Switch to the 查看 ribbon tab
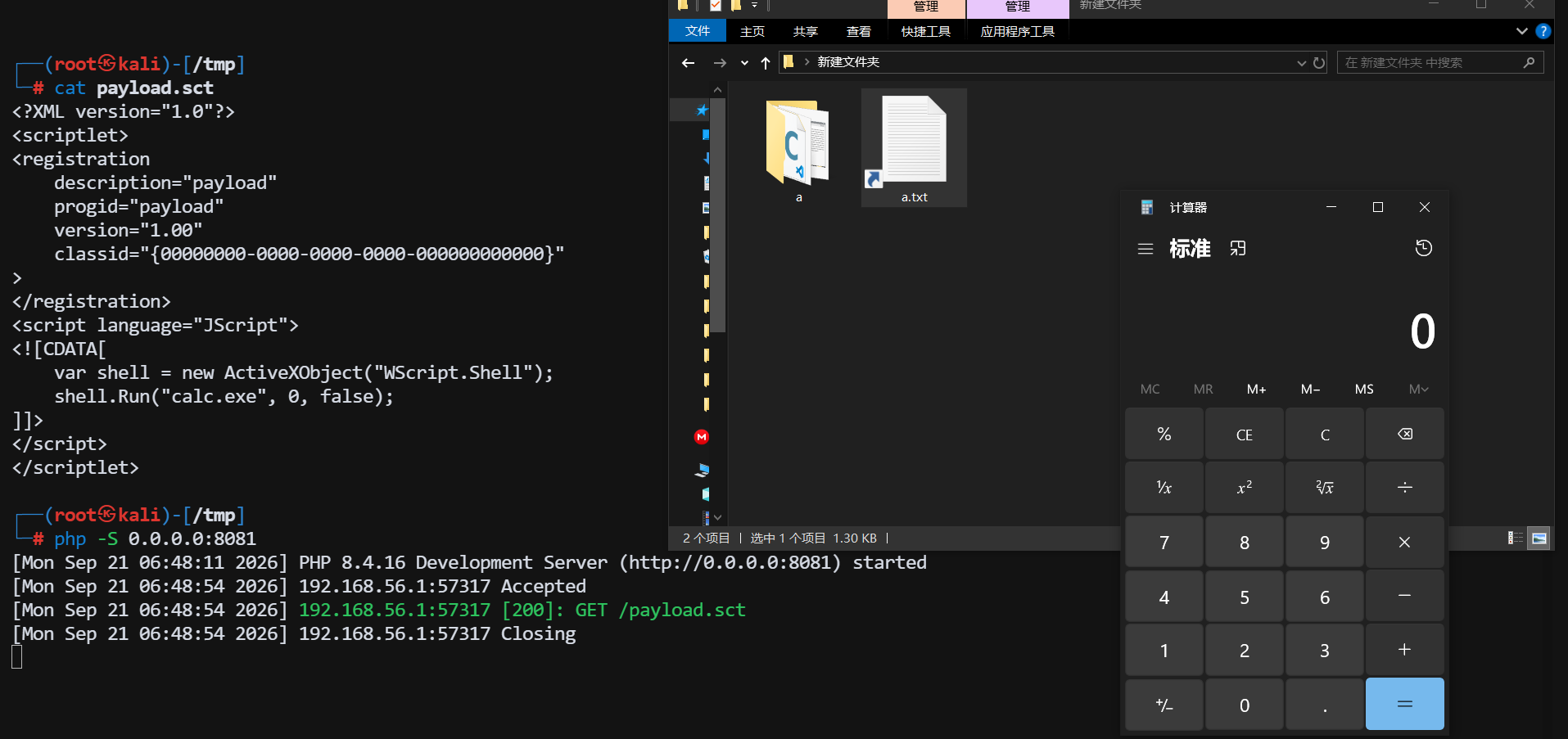 tap(858, 31)
